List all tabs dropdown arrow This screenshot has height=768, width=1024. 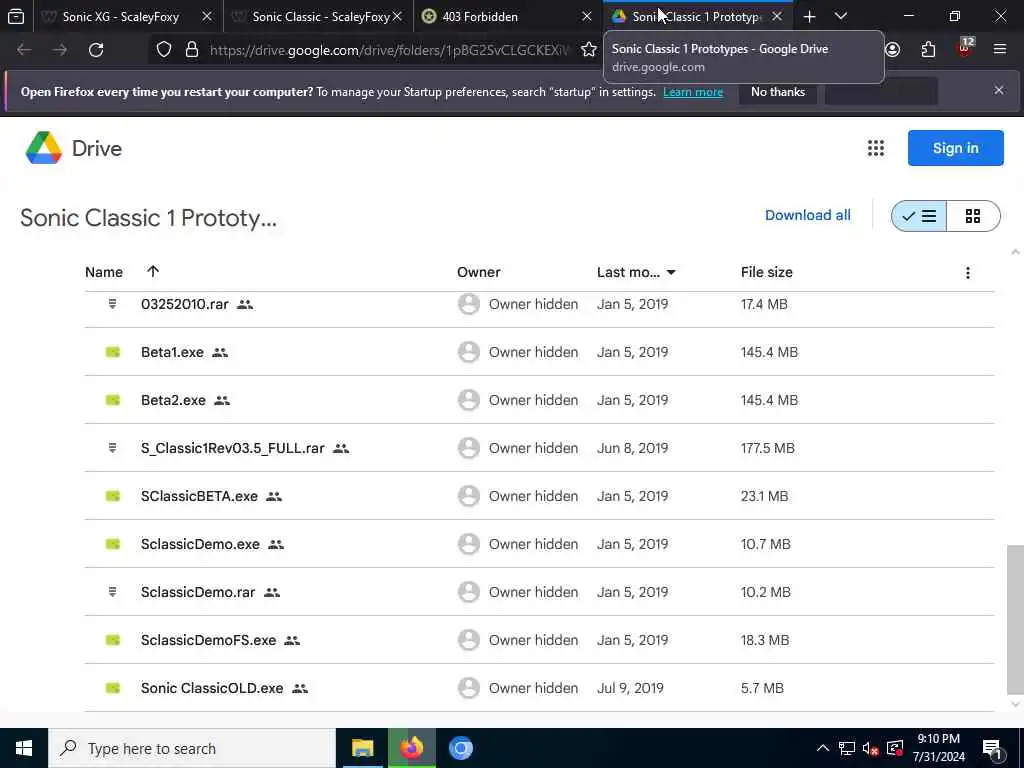[x=841, y=17]
